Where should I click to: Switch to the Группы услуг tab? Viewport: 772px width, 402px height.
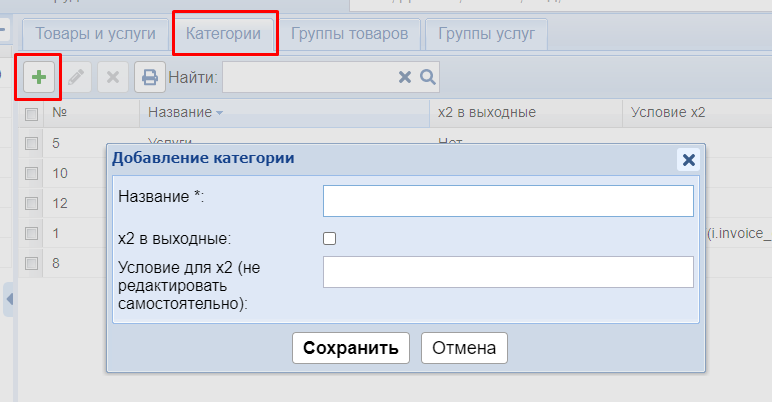(485, 34)
